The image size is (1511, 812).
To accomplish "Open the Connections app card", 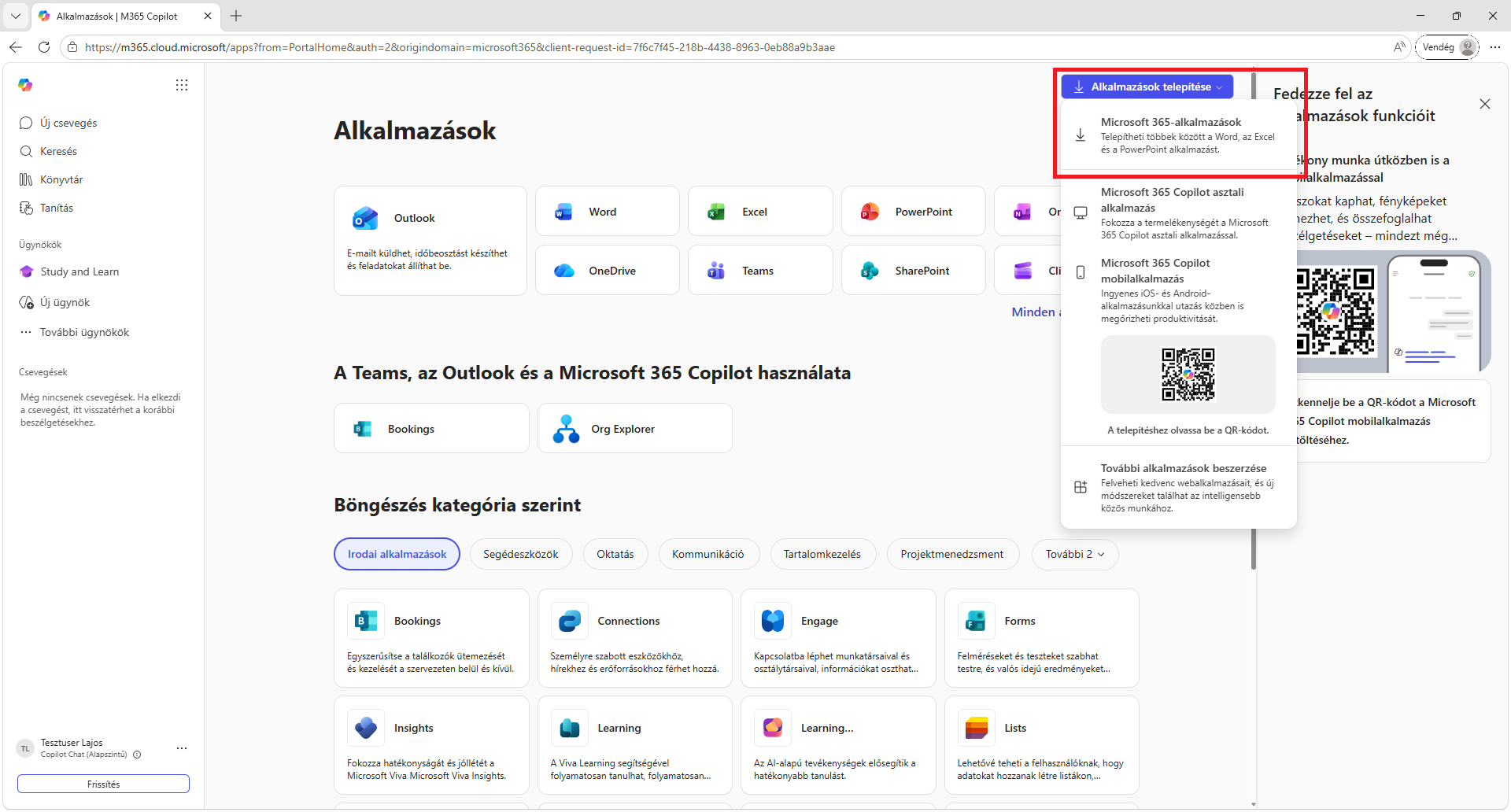I will [635, 638].
